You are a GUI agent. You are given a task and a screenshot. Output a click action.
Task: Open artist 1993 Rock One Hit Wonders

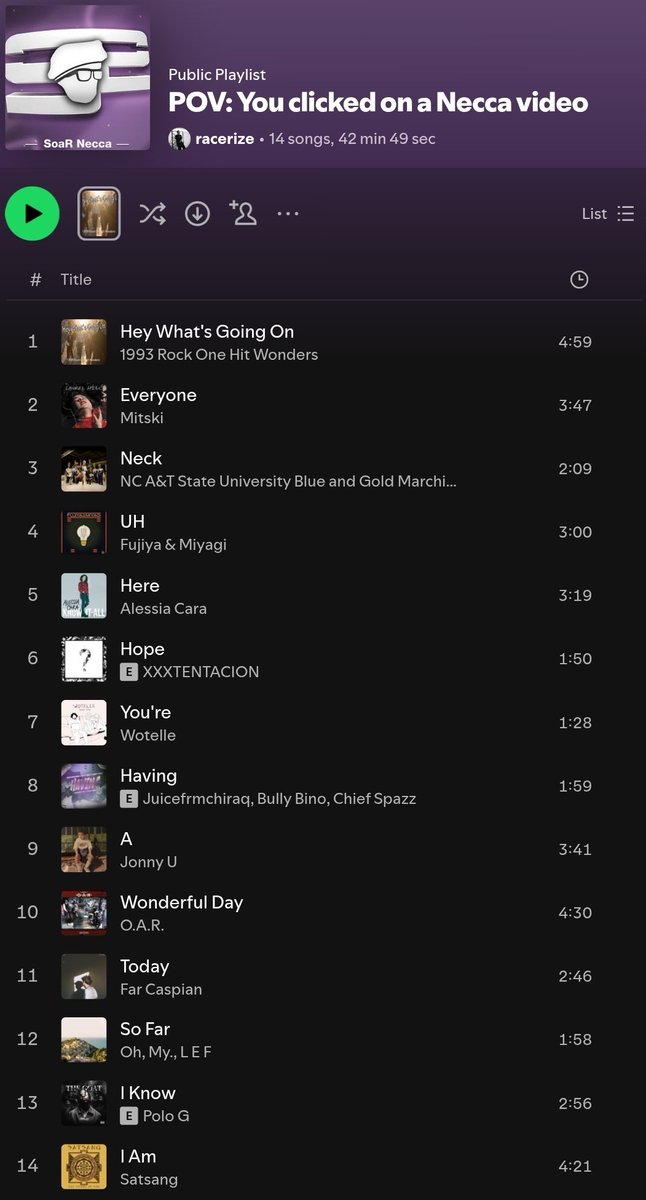pyautogui.click(x=219, y=355)
